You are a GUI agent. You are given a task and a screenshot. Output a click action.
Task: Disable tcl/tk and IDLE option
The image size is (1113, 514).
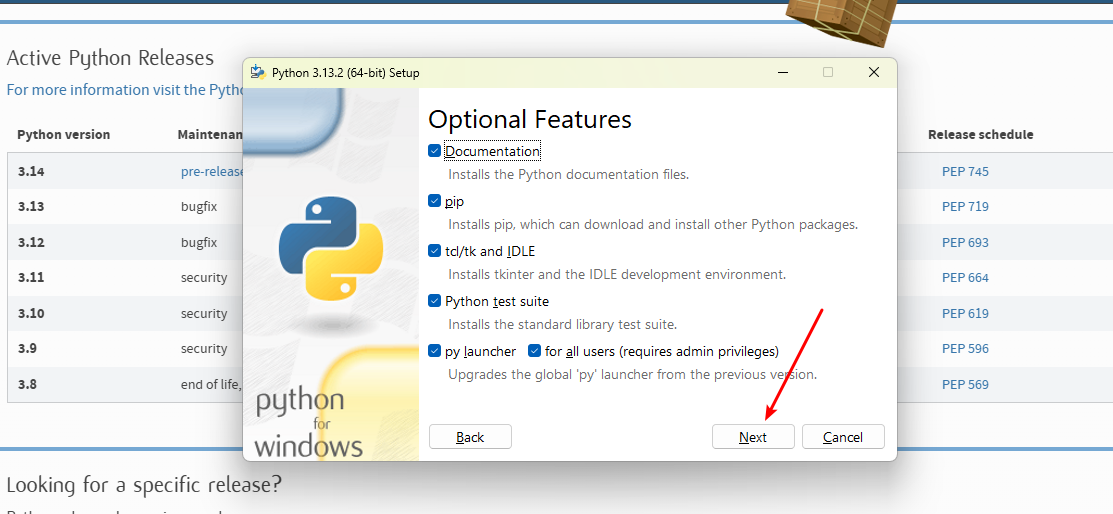(434, 251)
